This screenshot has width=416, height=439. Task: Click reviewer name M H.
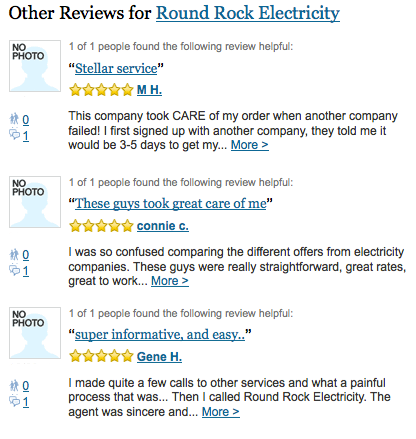pyautogui.click(x=149, y=90)
